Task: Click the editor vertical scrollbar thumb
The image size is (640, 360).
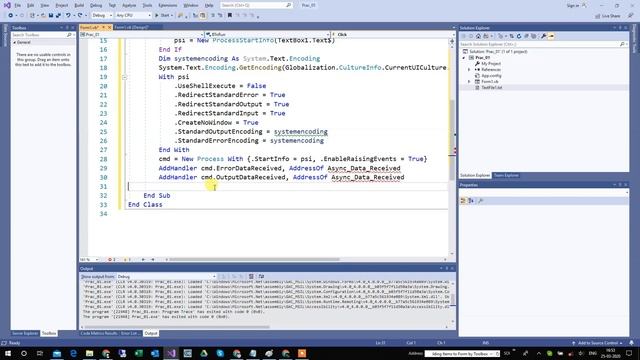Action: point(452,140)
